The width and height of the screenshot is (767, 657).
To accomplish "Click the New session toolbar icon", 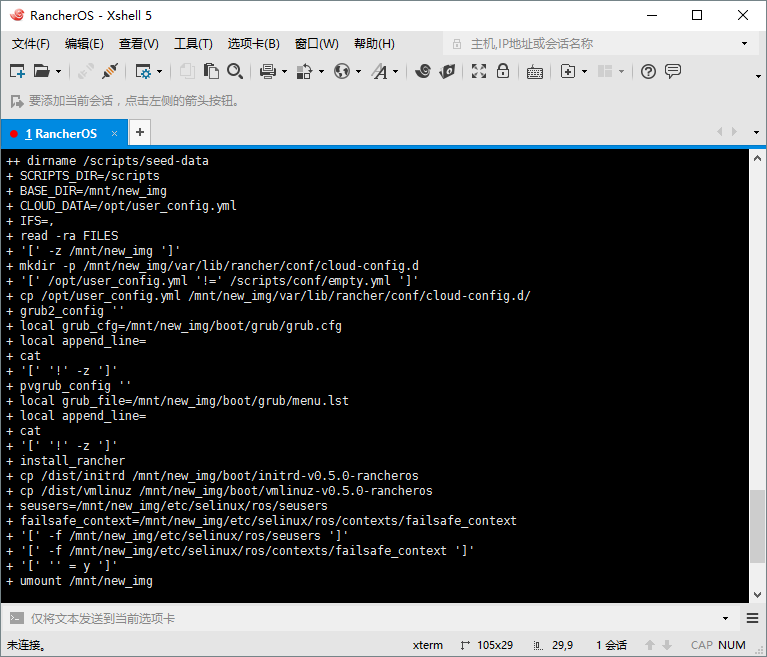I will [17, 71].
